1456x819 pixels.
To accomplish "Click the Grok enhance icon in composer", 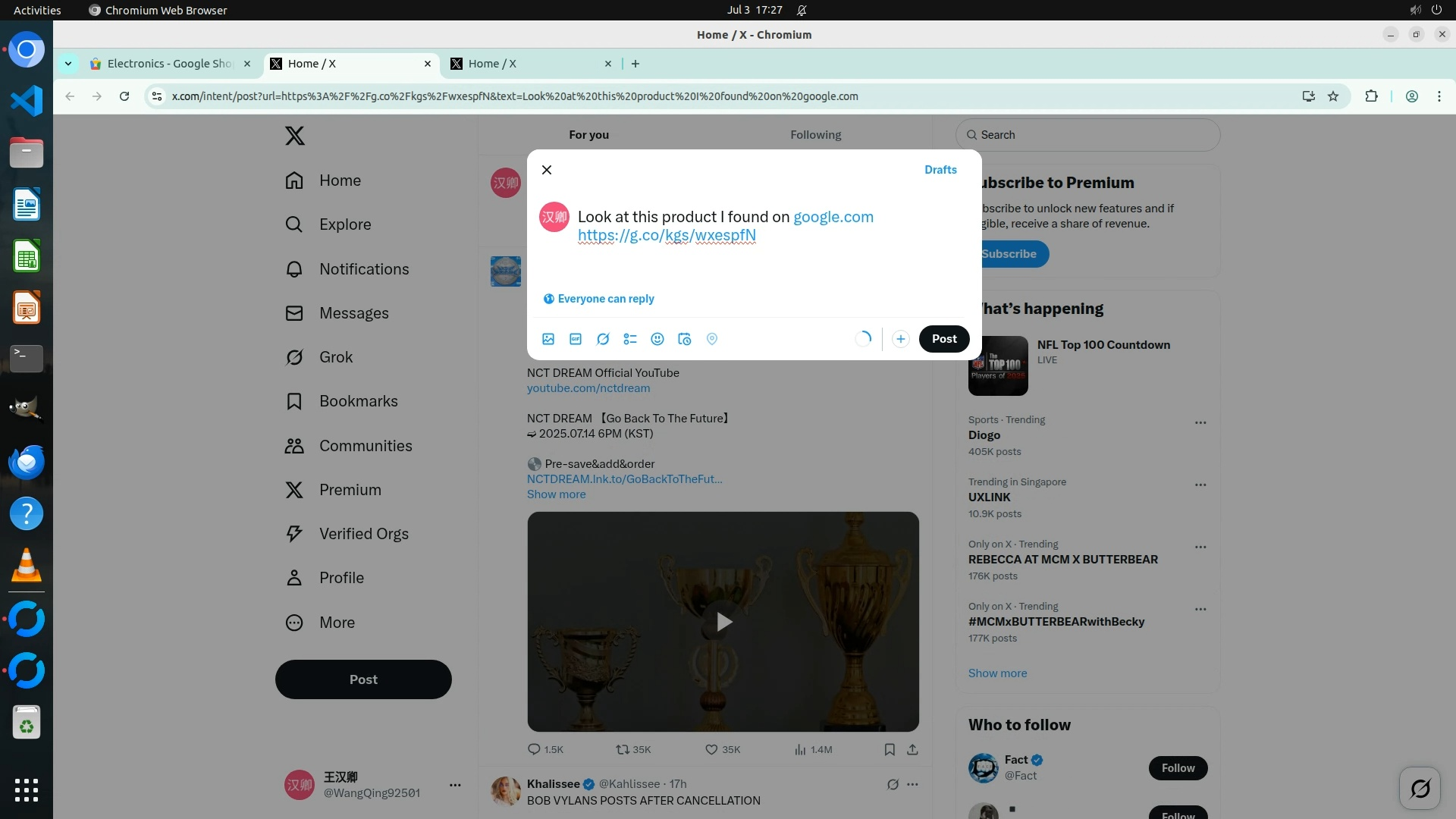I will (603, 339).
